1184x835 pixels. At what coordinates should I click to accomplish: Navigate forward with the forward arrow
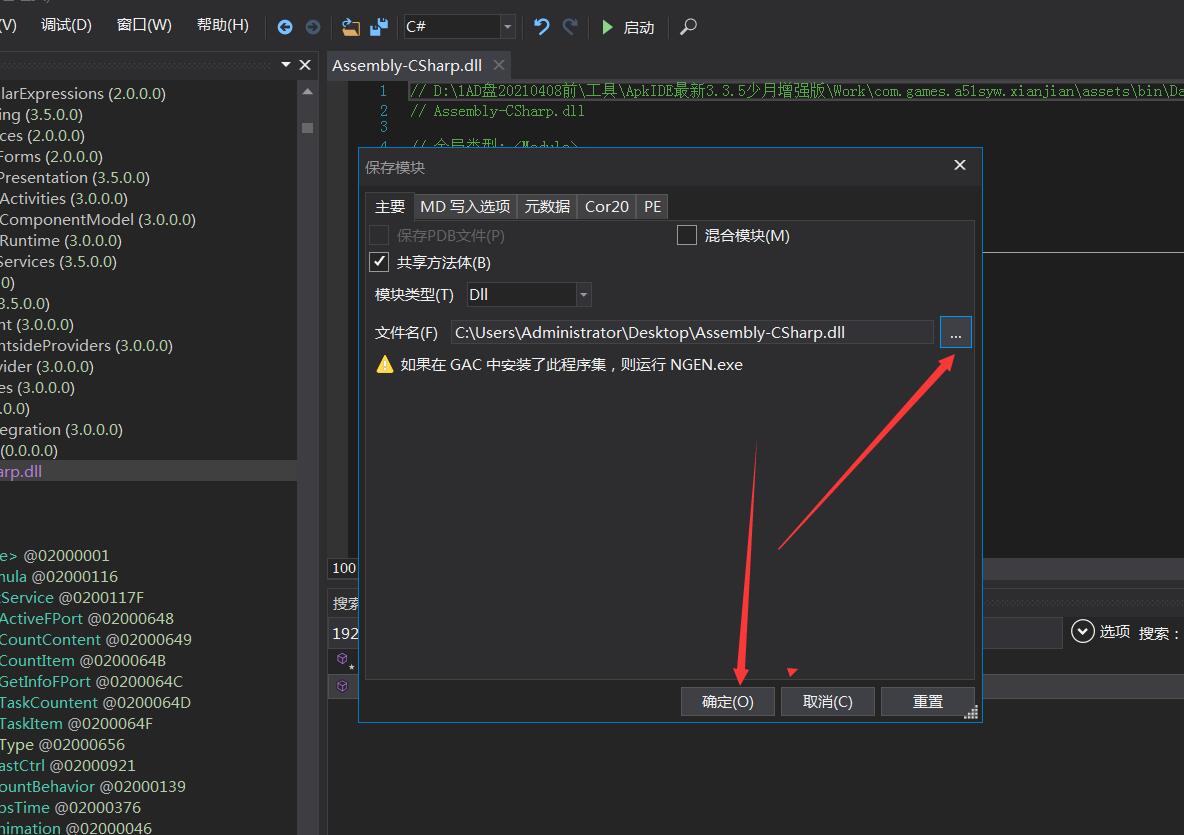[x=313, y=27]
